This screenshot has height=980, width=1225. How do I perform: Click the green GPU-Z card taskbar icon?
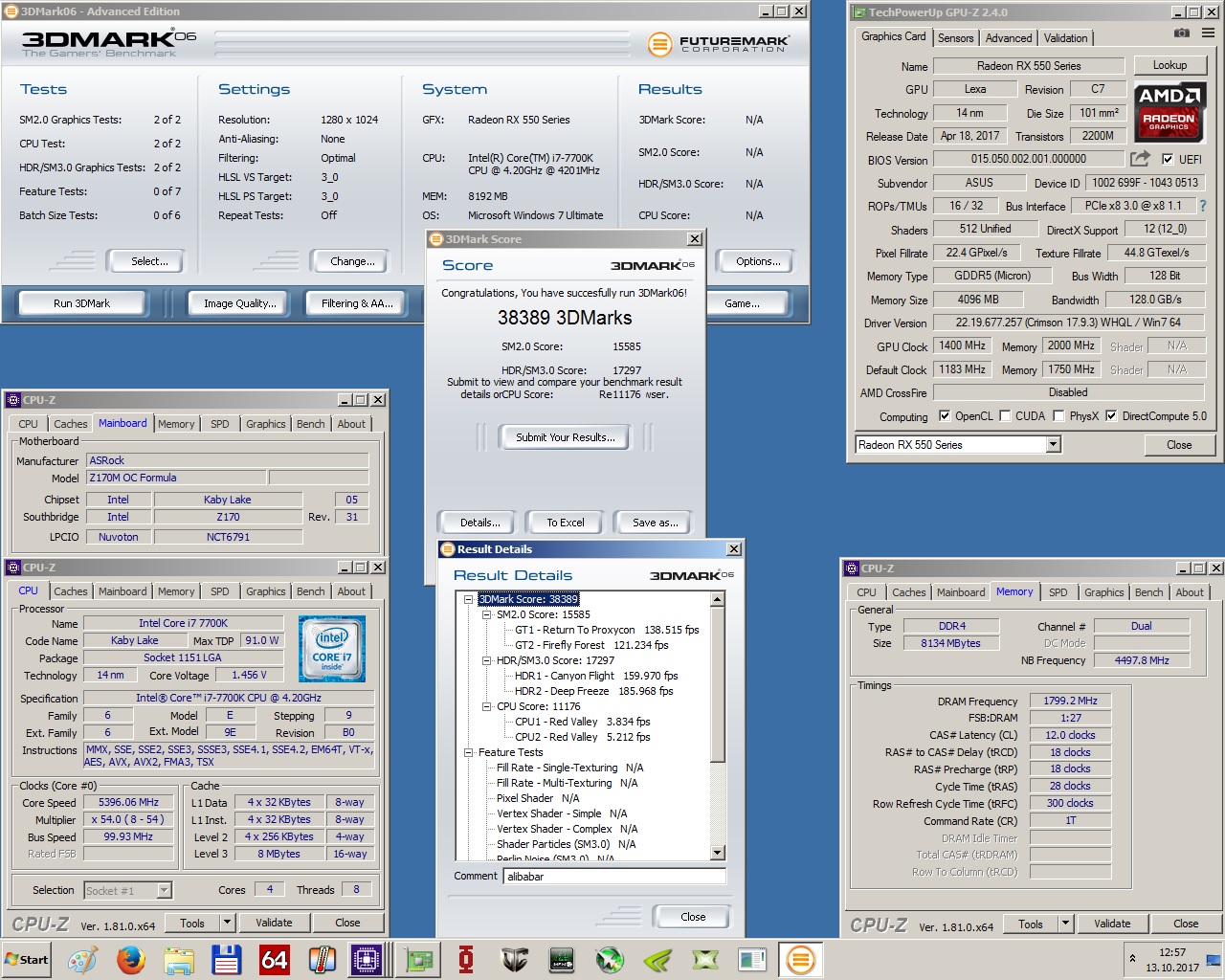(418, 959)
